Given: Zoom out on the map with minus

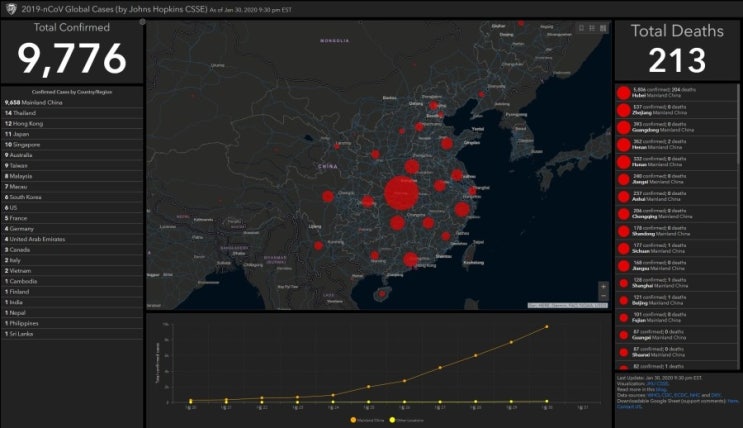Looking at the screenshot, I should pyautogui.click(x=603, y=296).
